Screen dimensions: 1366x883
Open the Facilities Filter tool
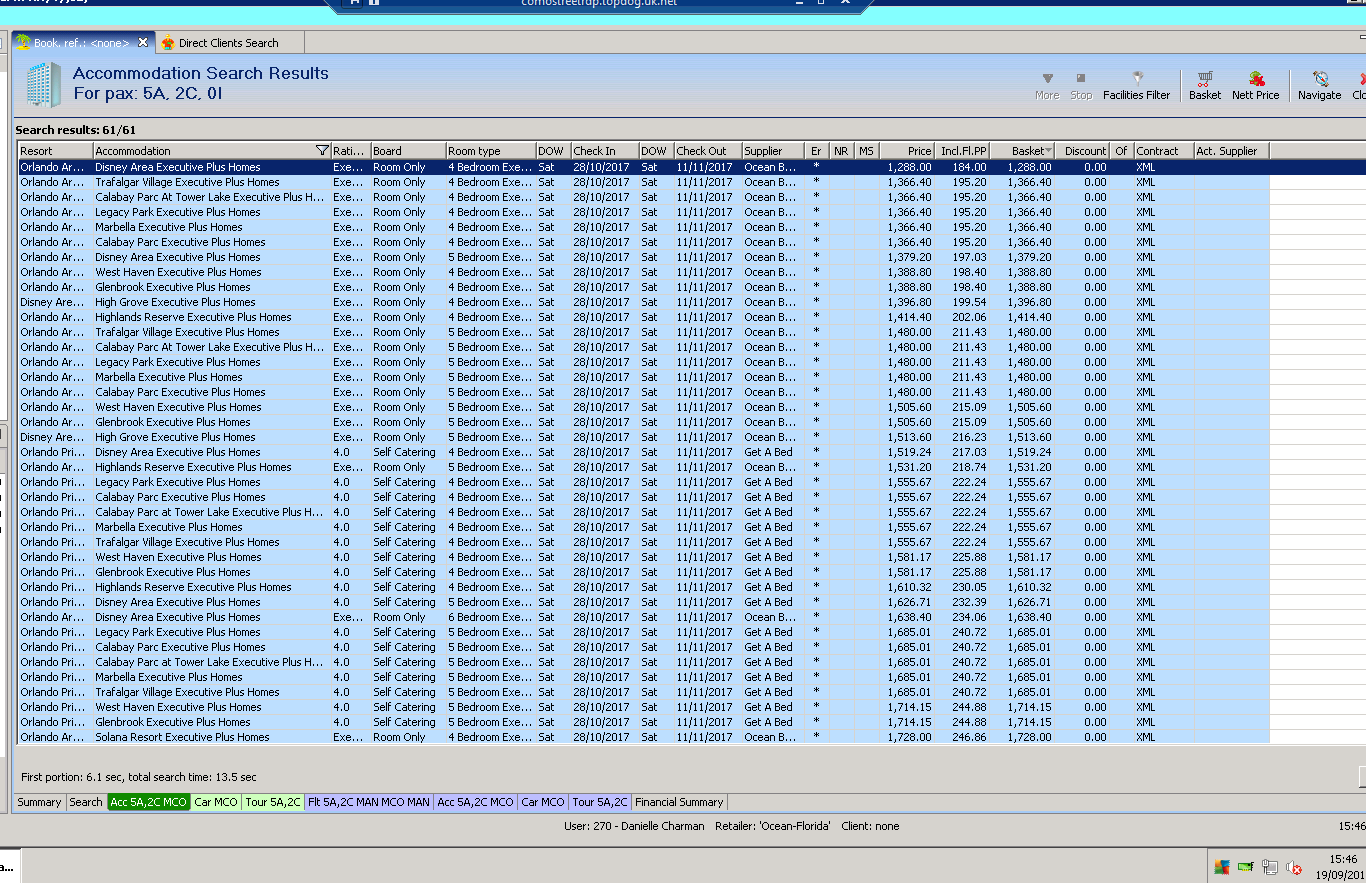[x=1136, y=86]
